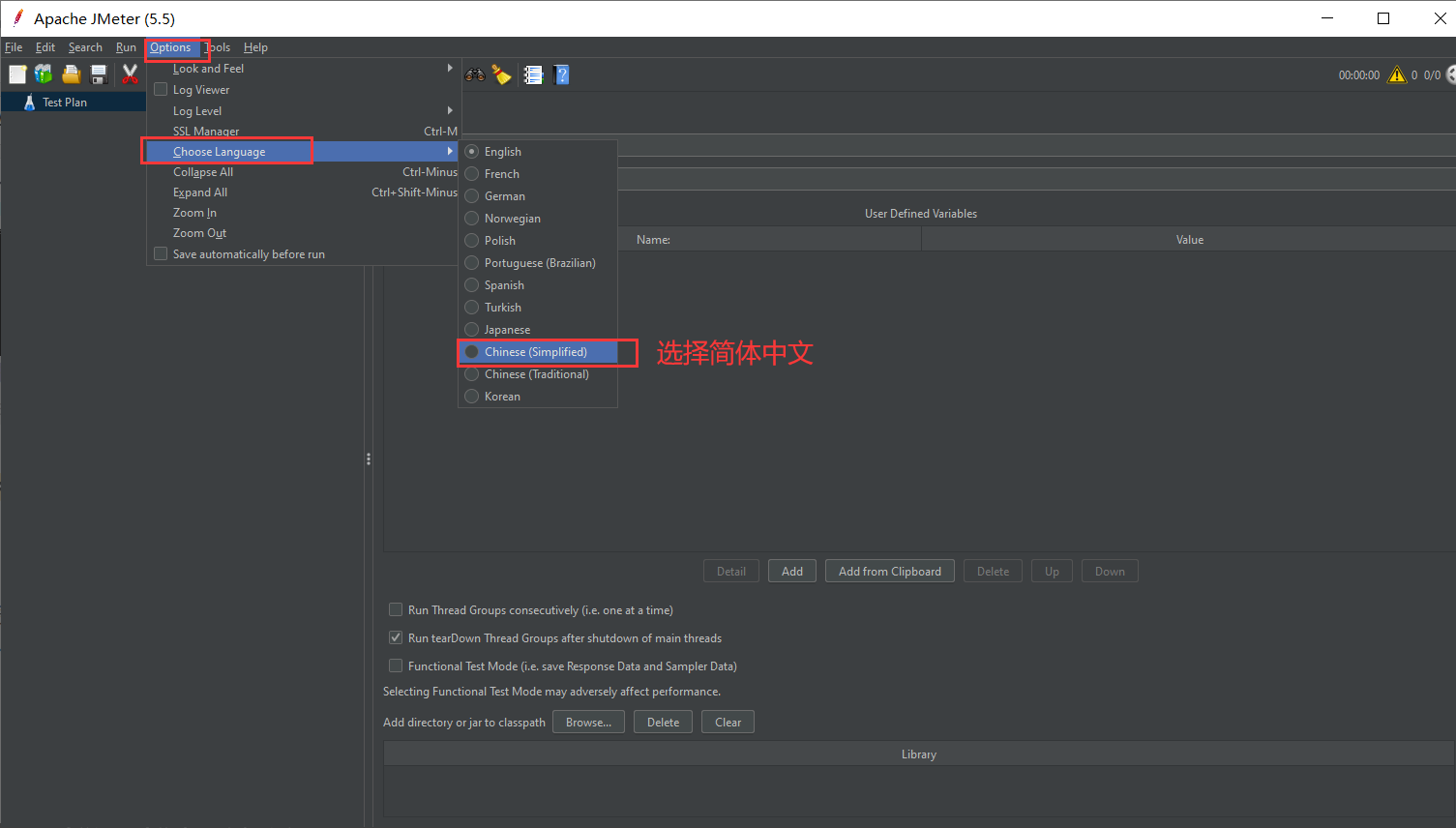Click the JMeter feather title bar icon

click(x=17, y=18)
